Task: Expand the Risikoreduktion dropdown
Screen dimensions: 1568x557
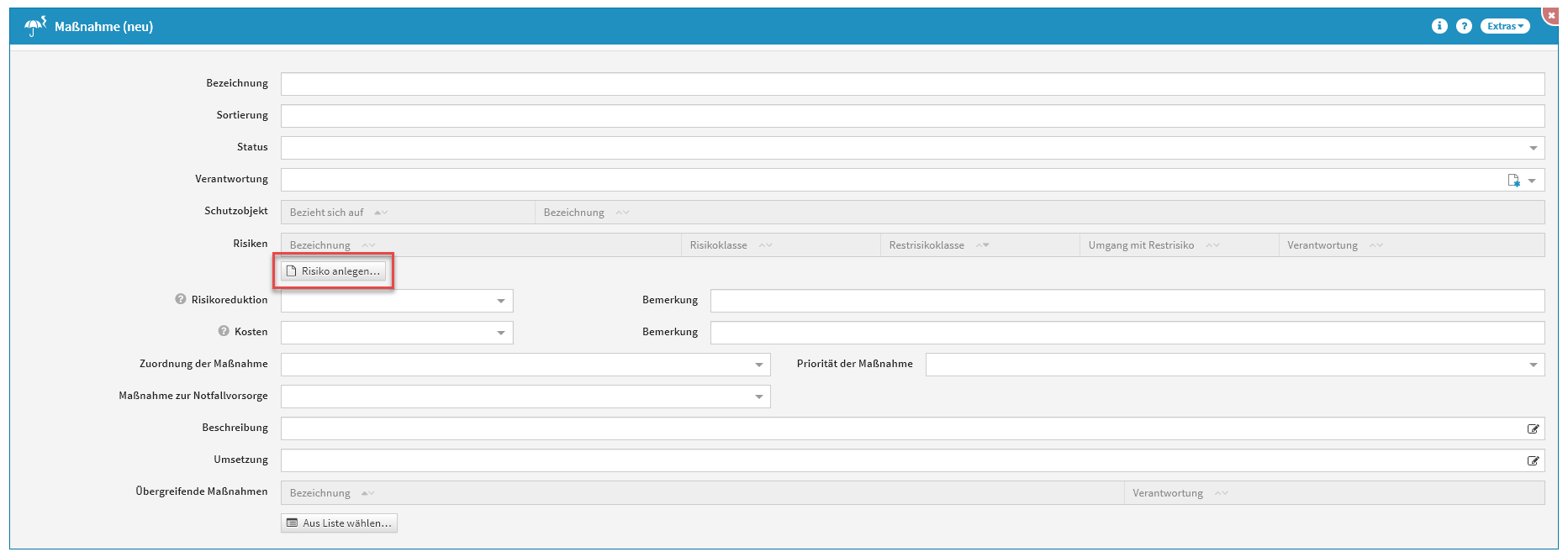Action: tap(500, 301)
